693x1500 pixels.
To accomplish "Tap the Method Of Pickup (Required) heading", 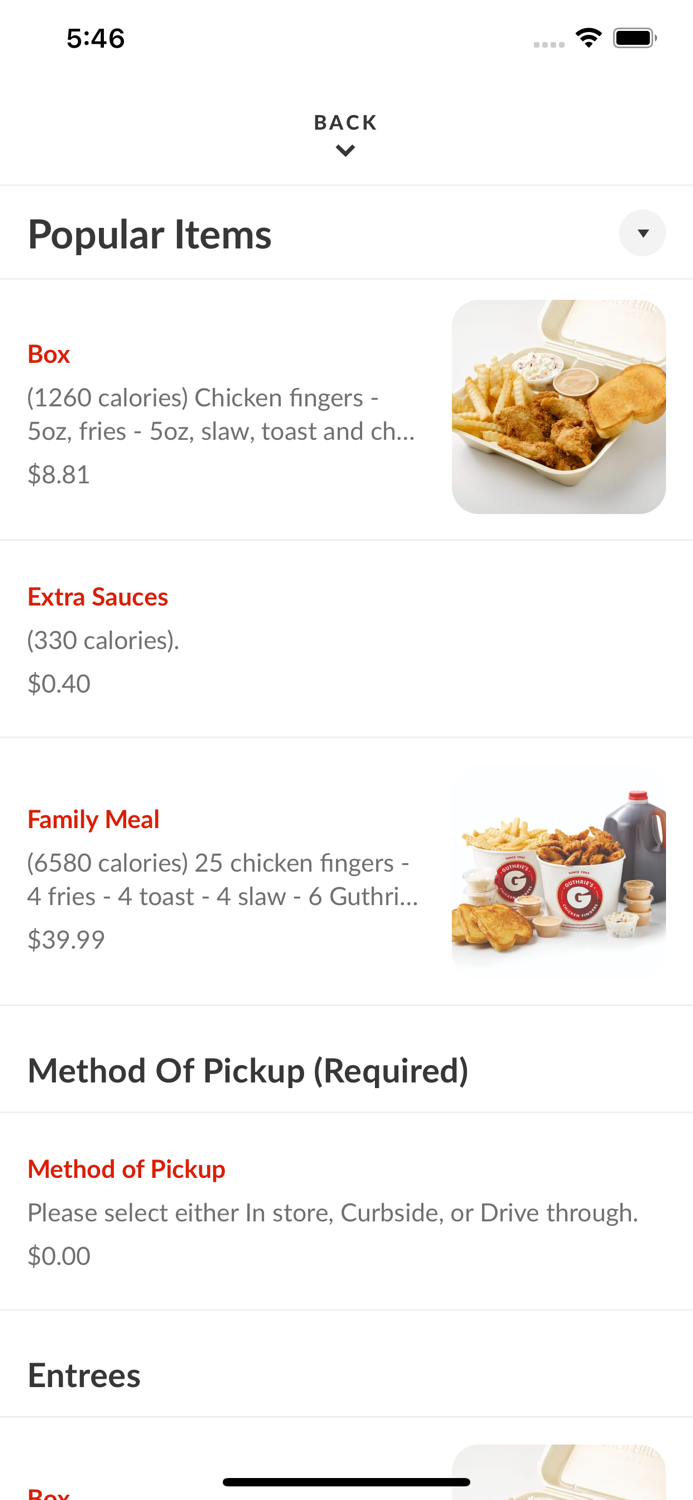I will [x=247, y=1070].
